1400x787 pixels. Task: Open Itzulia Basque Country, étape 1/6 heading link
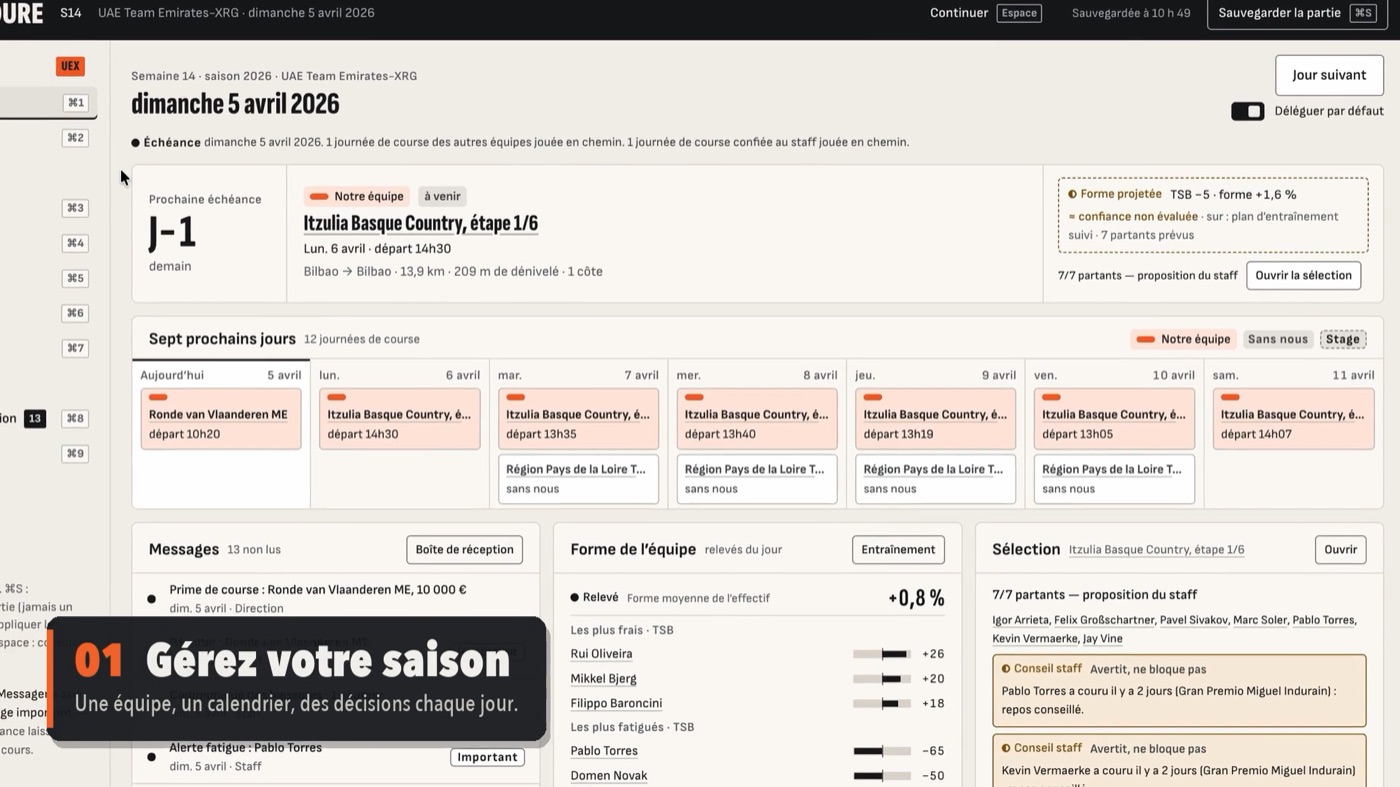[x=421, y=223]
